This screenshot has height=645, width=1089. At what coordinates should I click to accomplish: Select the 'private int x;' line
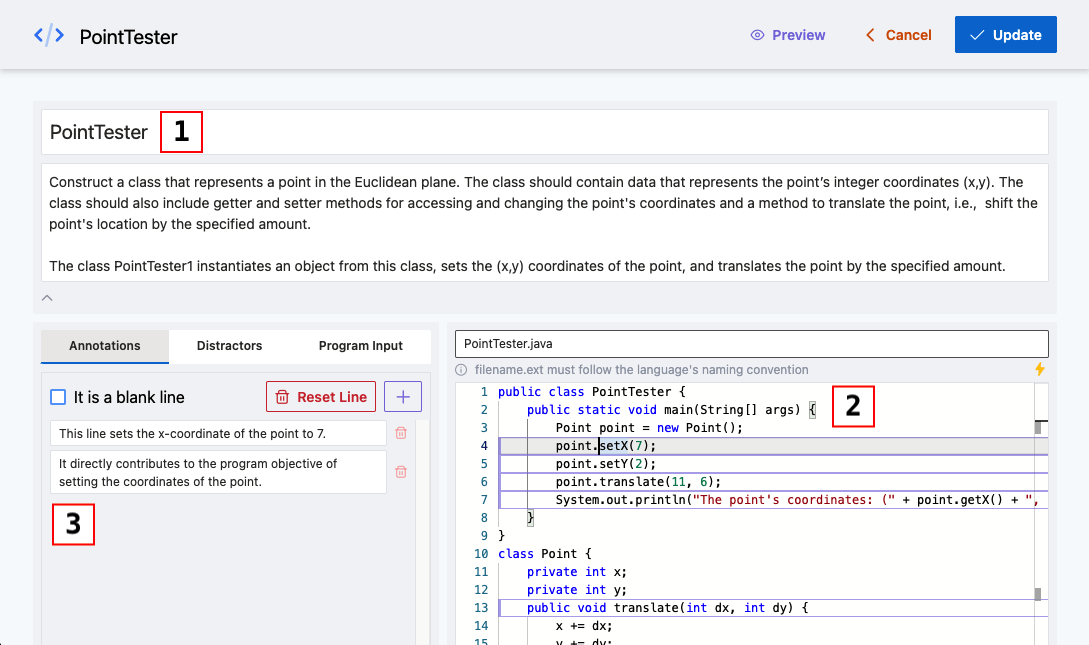pyautogui.click(x=576, y=572)
